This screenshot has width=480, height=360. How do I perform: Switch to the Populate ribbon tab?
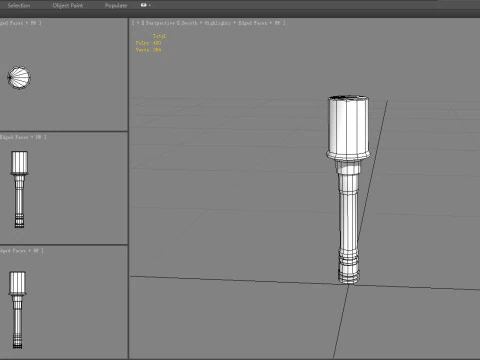tap(116, 5)
